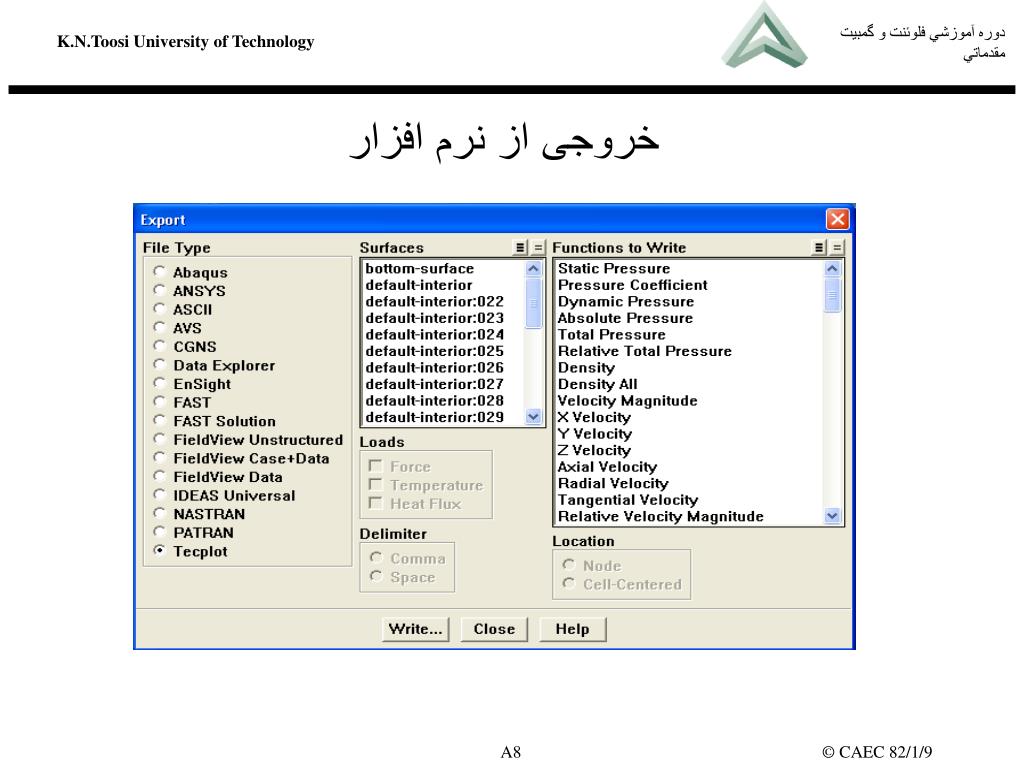Click the Close button

tap(494, 629)
